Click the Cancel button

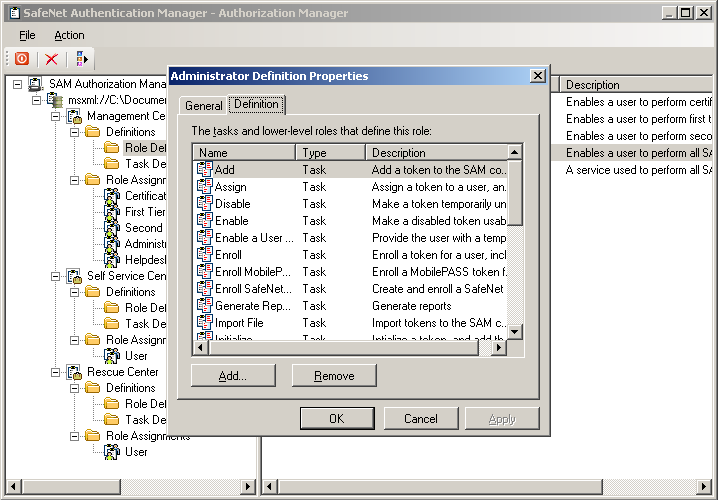click(x=421, y=418)
